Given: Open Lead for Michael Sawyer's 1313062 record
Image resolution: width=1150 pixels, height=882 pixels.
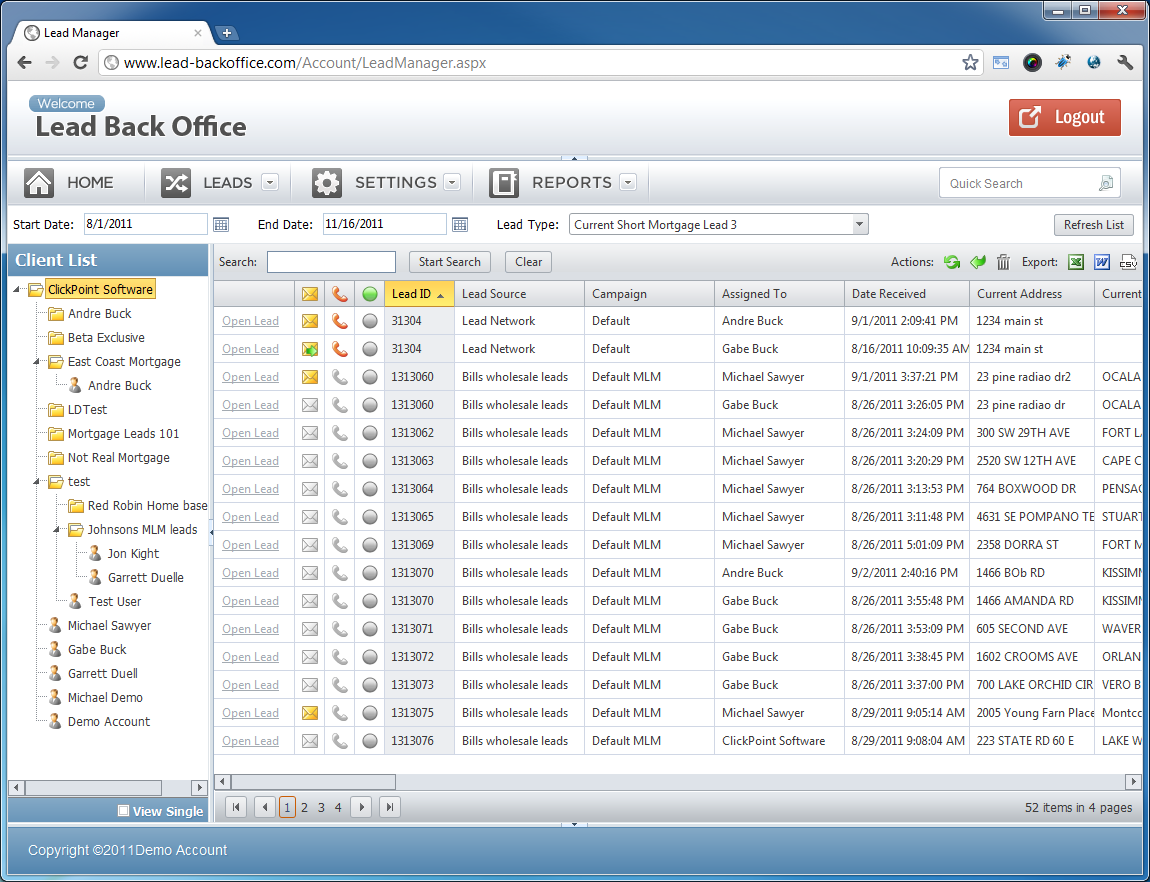Looking at the screenshot, I should [250, 432].
